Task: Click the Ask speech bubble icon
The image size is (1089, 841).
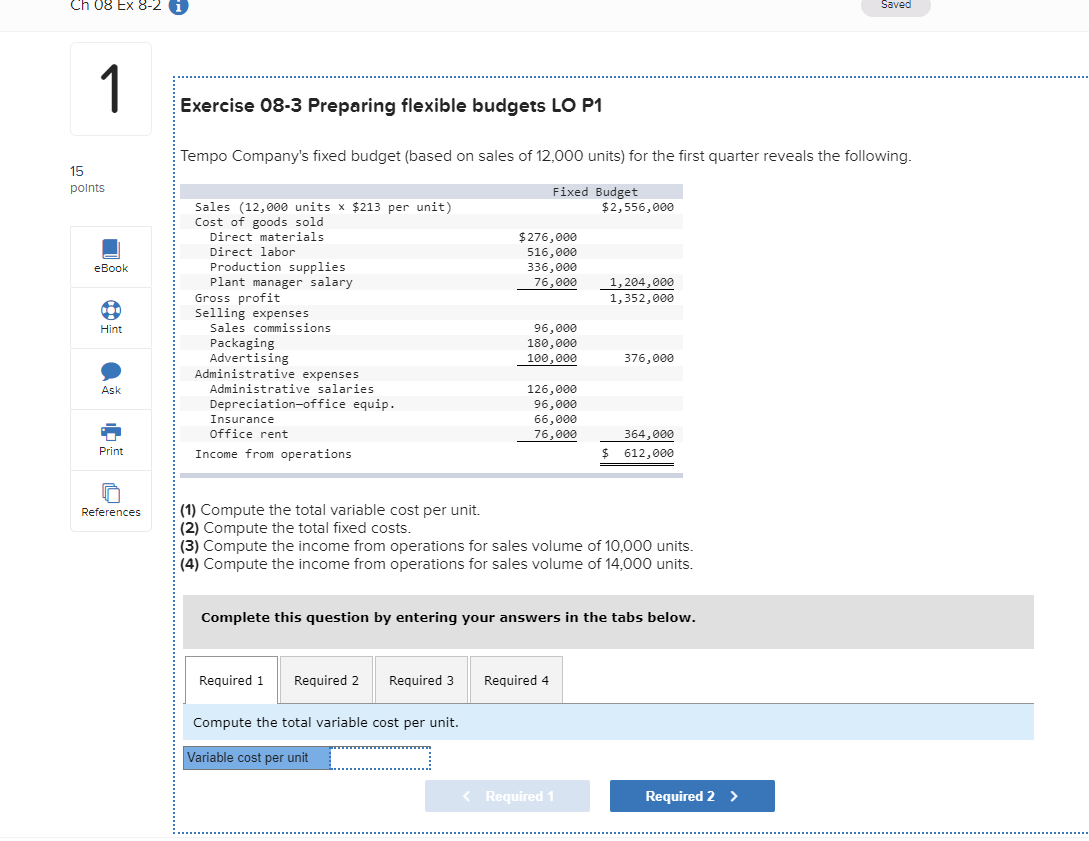Action: pyautogui.click(x=111, y=371)
